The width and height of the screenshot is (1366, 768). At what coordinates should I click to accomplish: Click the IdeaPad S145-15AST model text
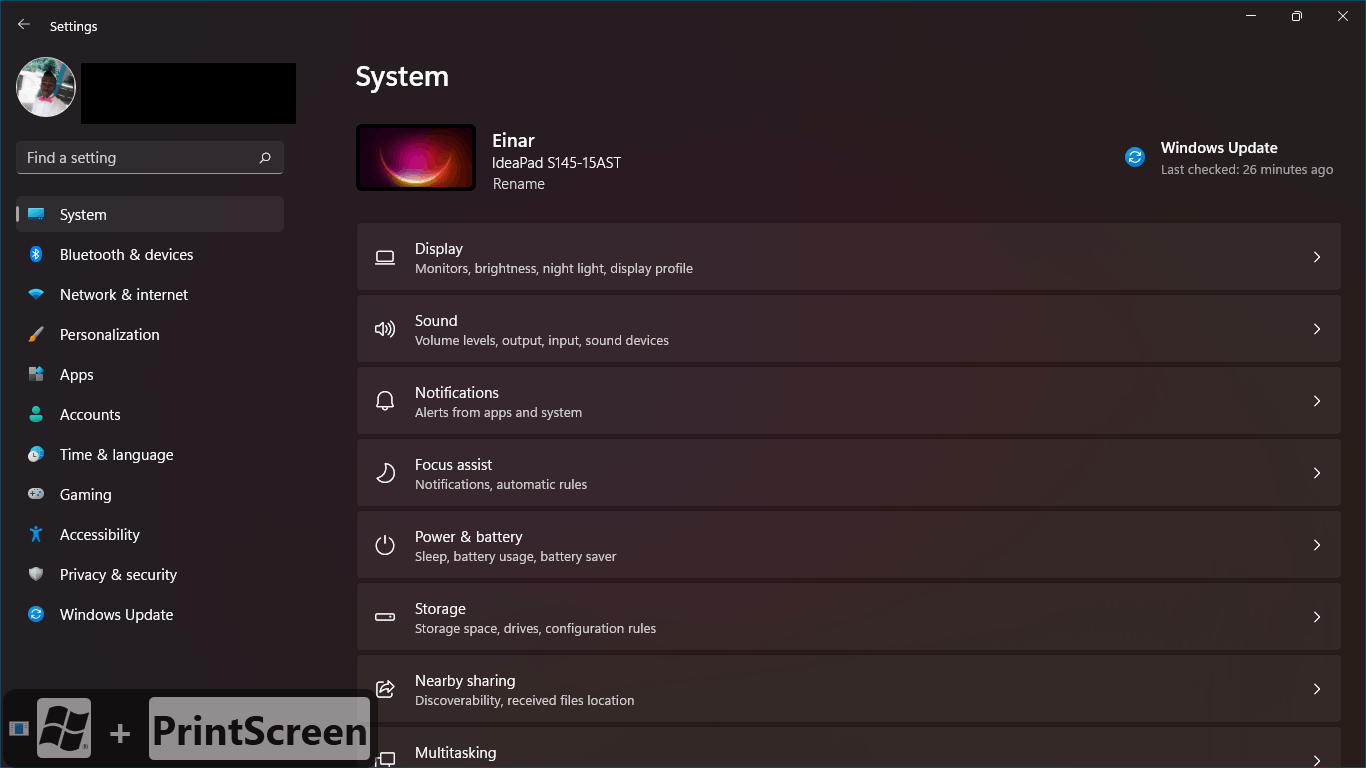point(557,163)
